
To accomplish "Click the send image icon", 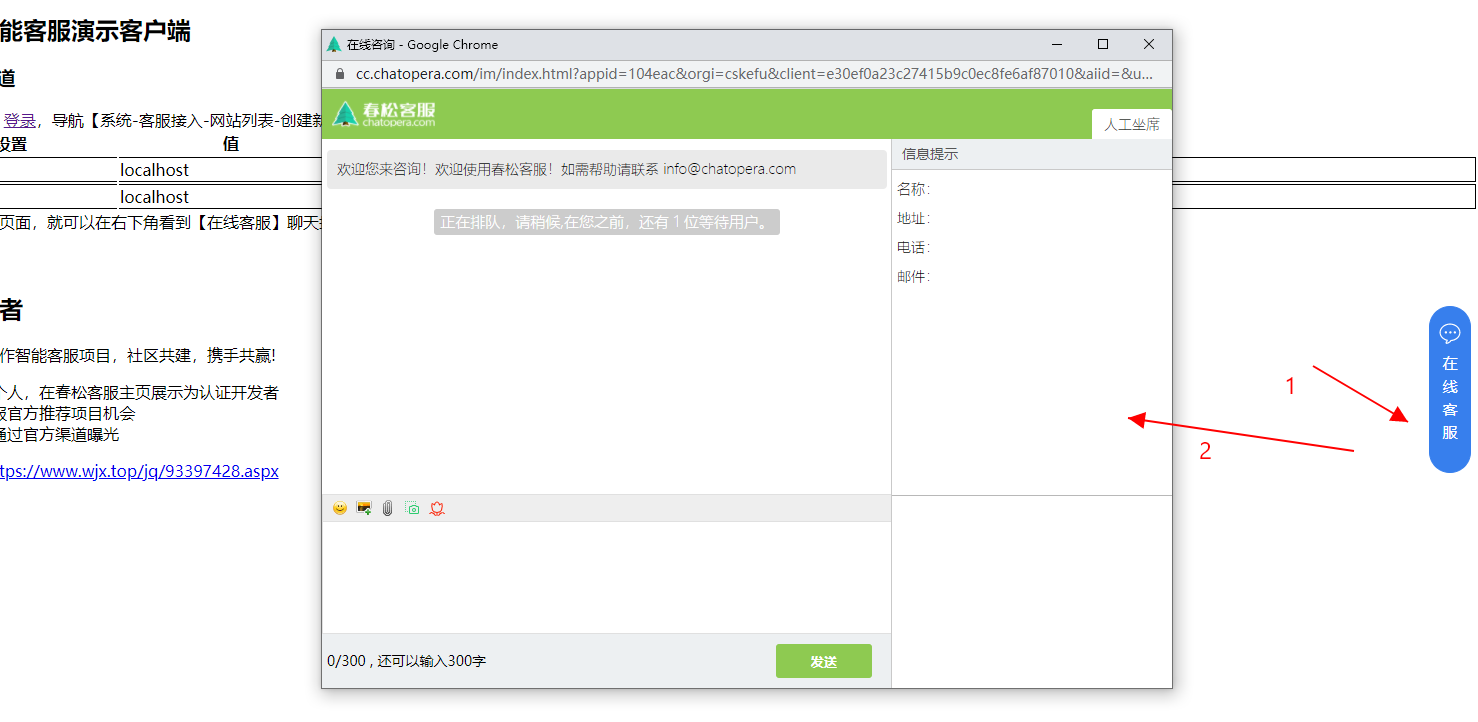I will pos(363,509).
